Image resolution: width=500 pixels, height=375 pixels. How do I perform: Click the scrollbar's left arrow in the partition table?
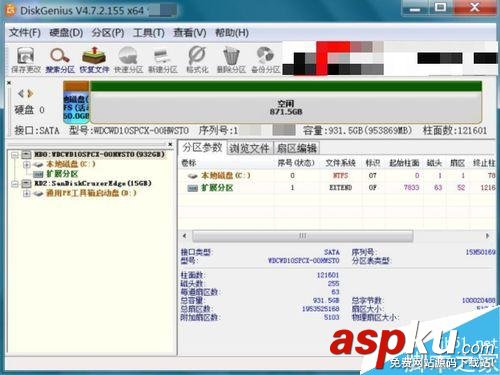point(184,236)
